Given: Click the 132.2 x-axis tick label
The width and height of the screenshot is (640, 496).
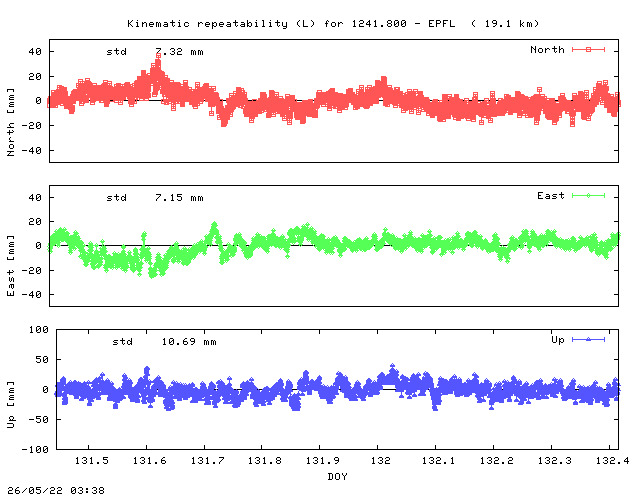Looking at the screenshot, I should pyautogui.click(x=496, y=460).
